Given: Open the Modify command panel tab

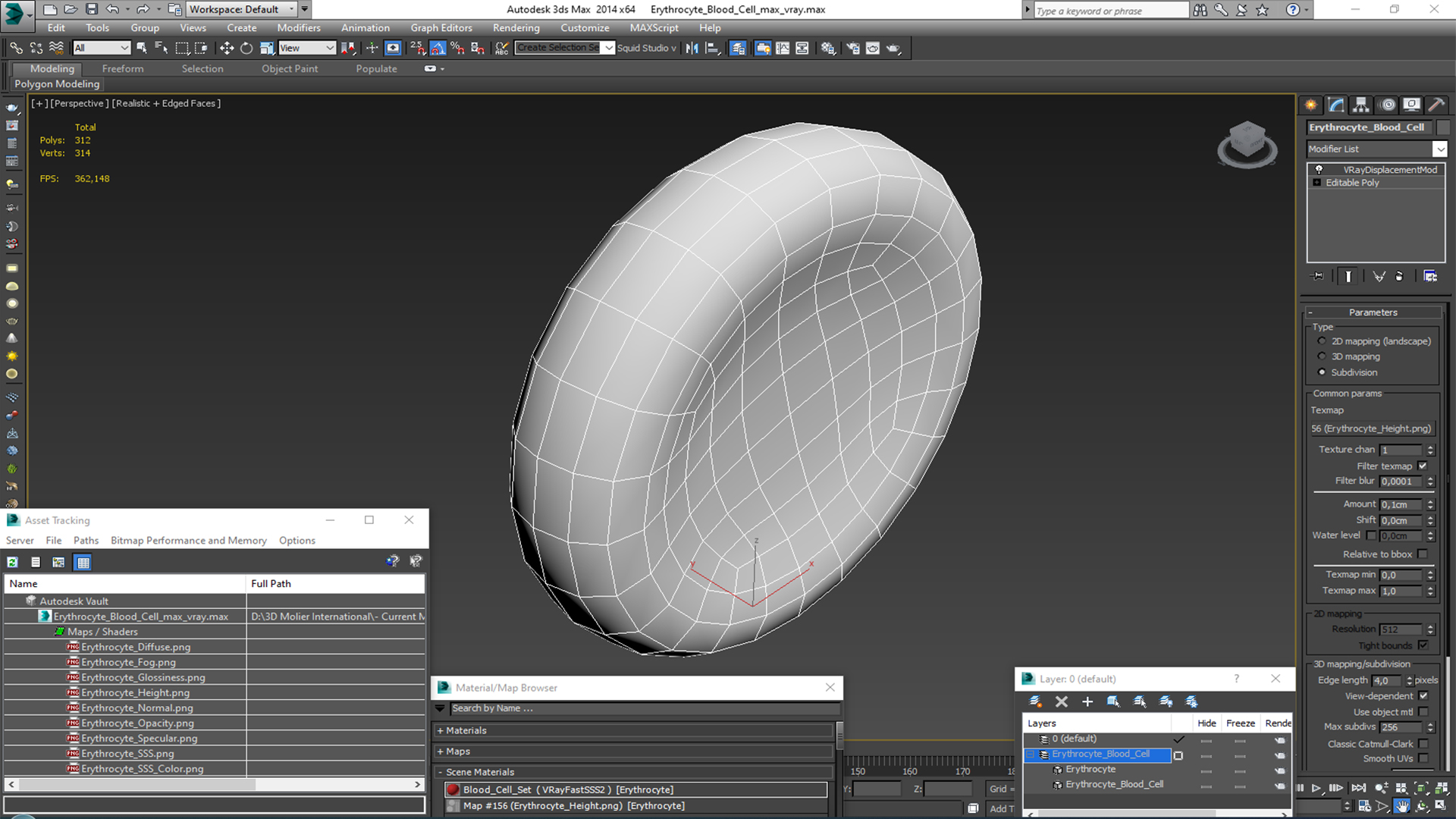Looking at the screenshot, I should (1336, 105).
